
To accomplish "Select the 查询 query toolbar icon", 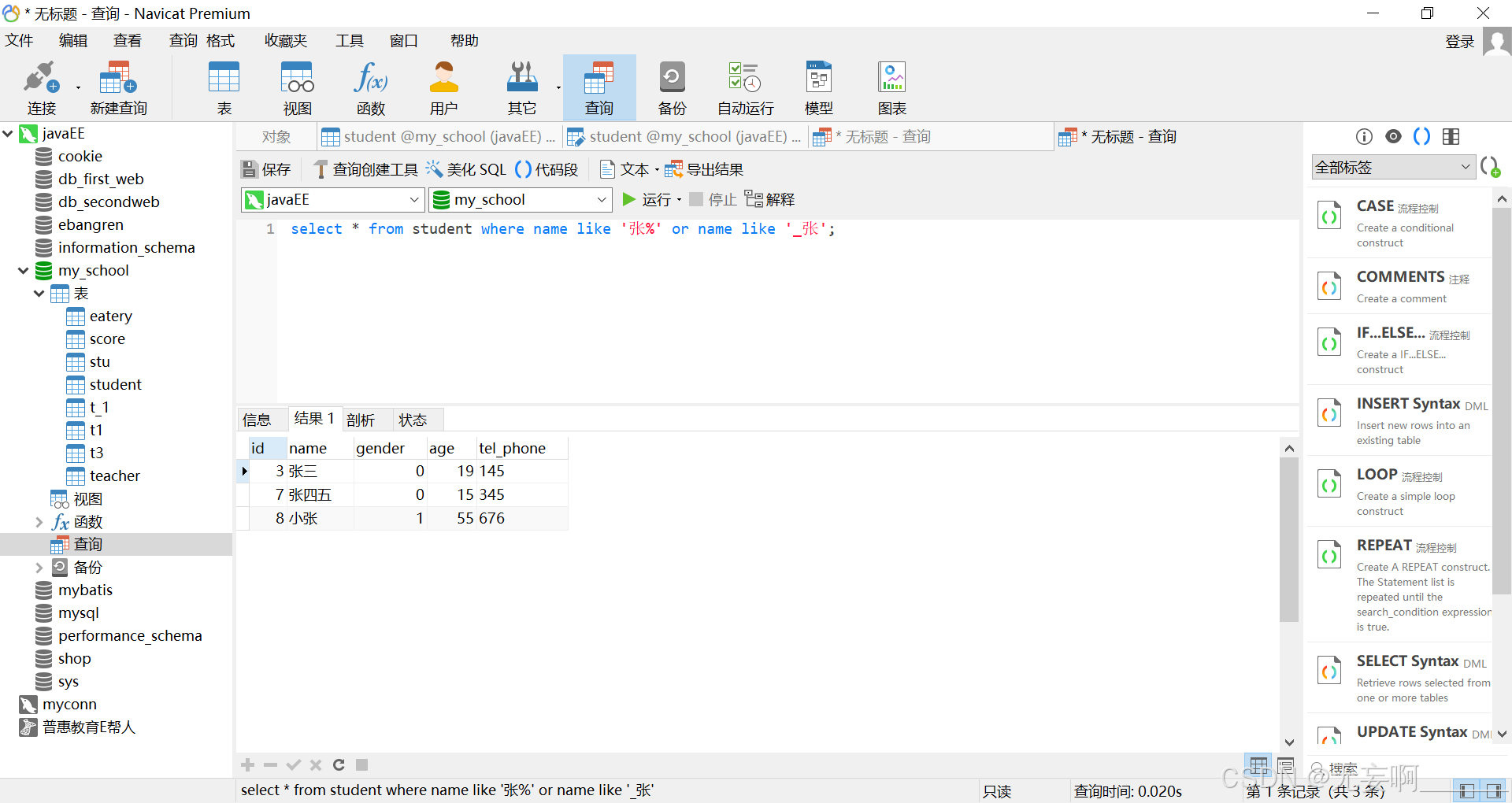I will (x=599, y=87).
